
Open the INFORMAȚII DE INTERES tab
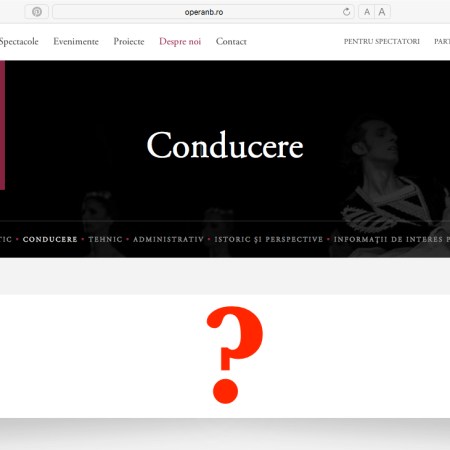[x=392, y=239]
